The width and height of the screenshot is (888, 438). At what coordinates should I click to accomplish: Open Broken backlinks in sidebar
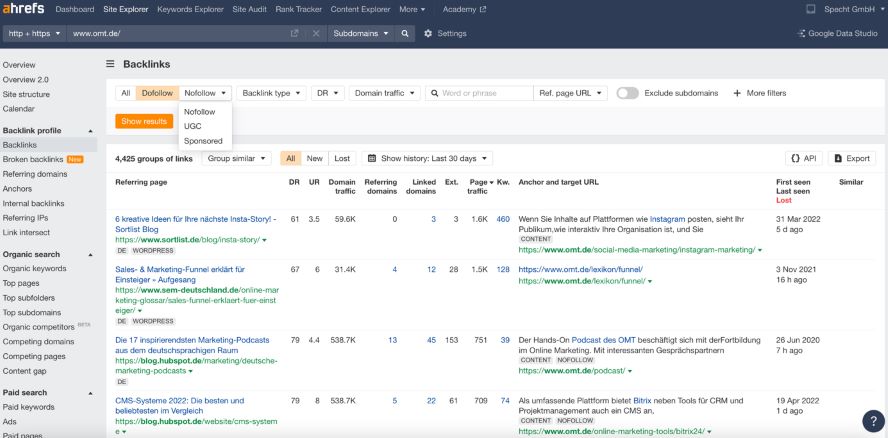coord(33,160)
